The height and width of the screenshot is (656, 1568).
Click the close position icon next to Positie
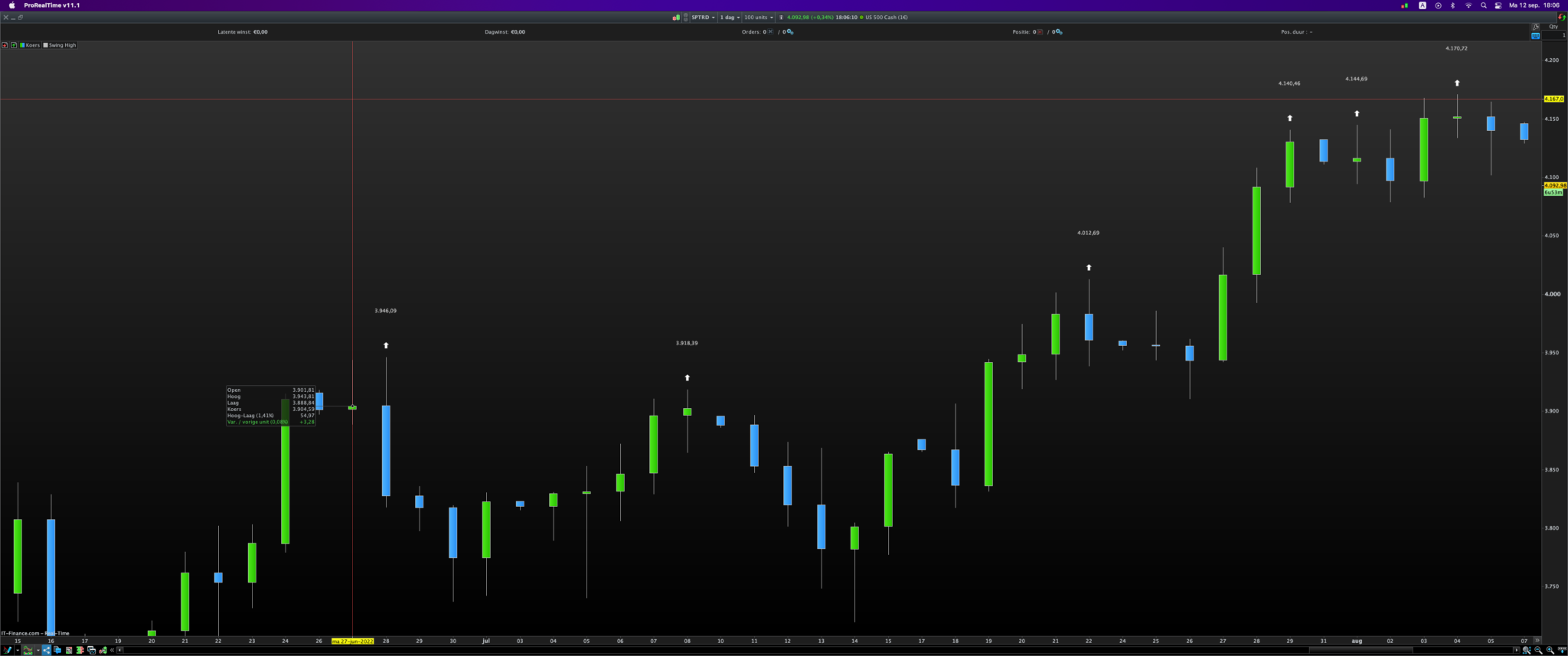coord(1040,32)
